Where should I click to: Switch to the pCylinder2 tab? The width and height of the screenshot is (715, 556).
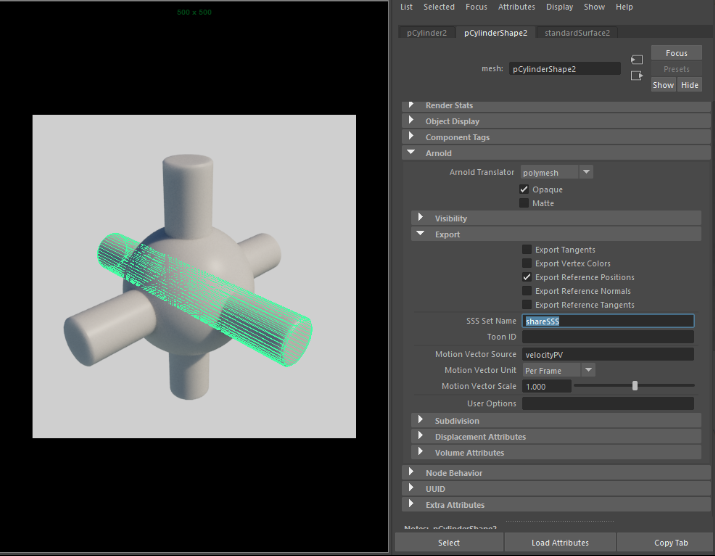pyautogui.click(x=427, y=33)
